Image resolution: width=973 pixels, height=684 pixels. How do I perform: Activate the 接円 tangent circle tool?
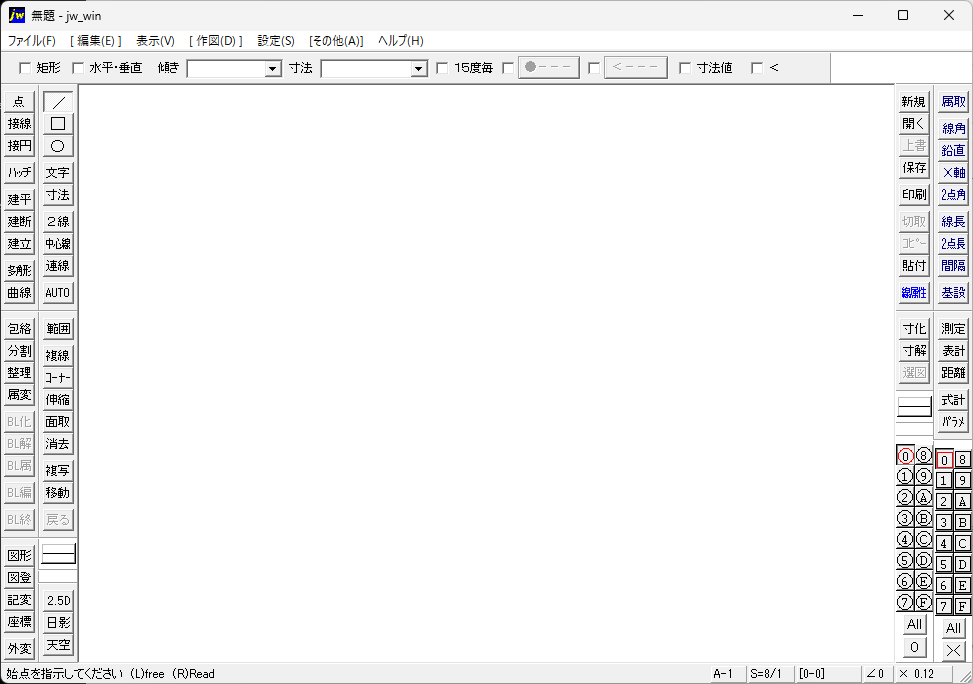click(x=19, y=146)
